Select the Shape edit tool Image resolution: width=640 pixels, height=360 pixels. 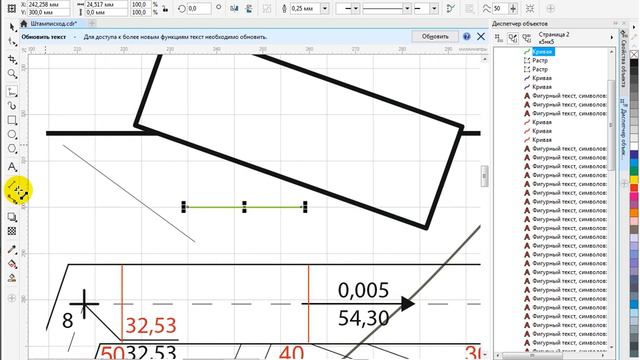[x=12, y=42]
